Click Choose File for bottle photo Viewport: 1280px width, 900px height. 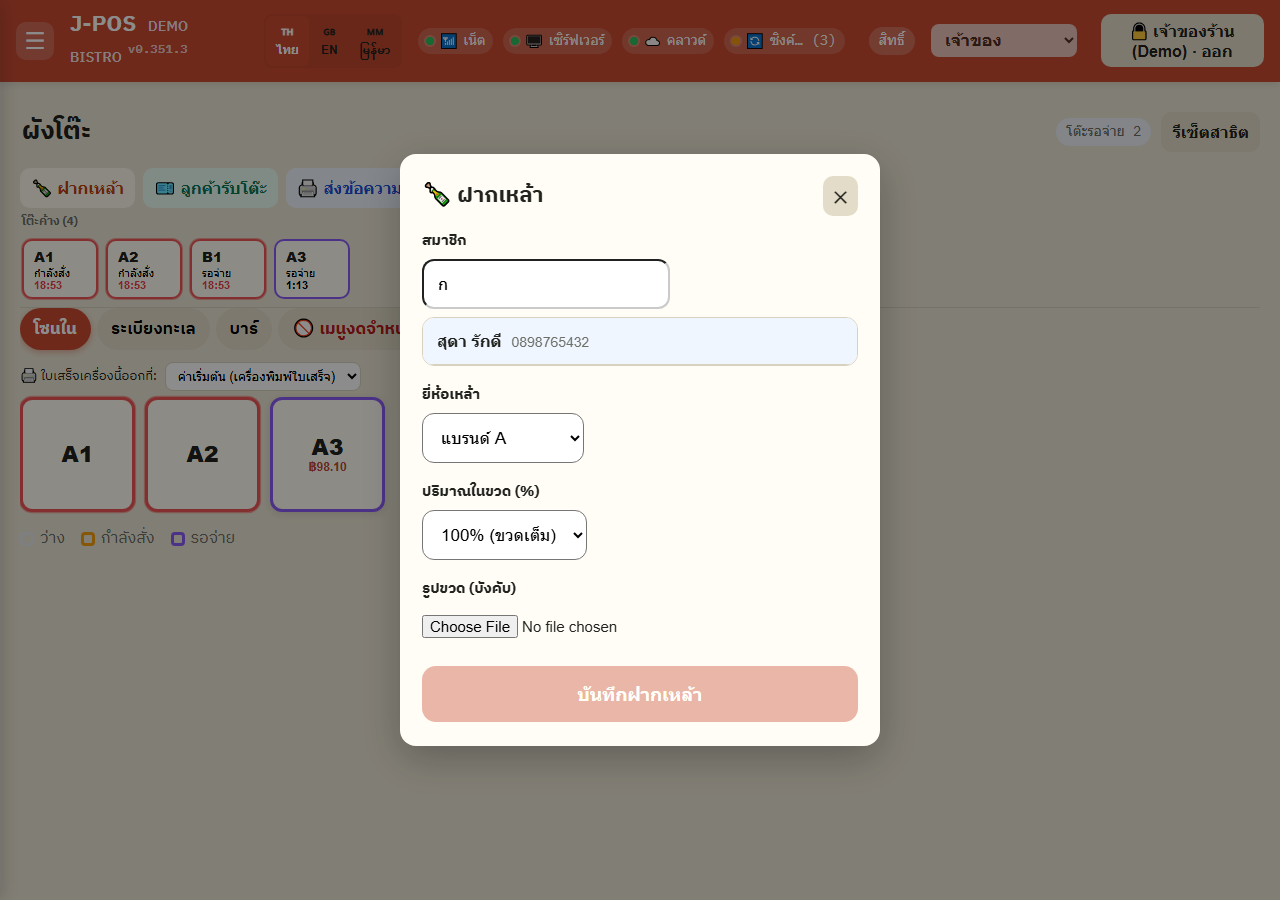click(470, 627)
